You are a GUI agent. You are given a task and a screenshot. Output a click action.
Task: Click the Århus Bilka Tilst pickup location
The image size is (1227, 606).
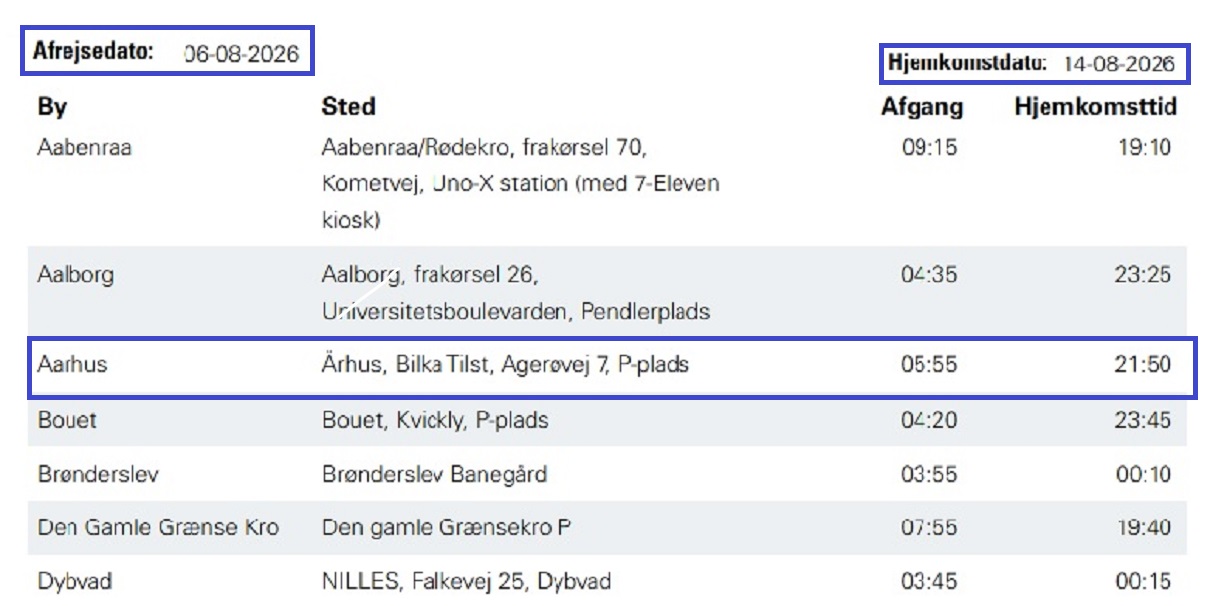[x=504, y=365]
